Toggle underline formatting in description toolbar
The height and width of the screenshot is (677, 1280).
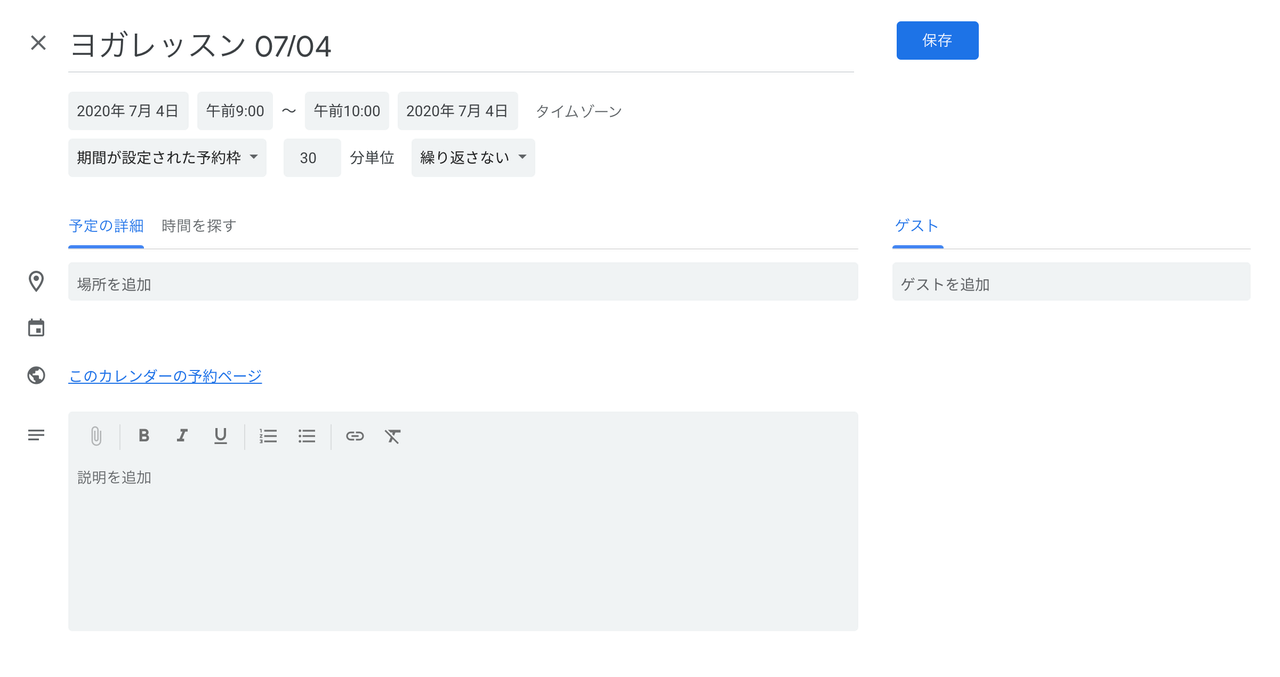(x=220, y=436)
